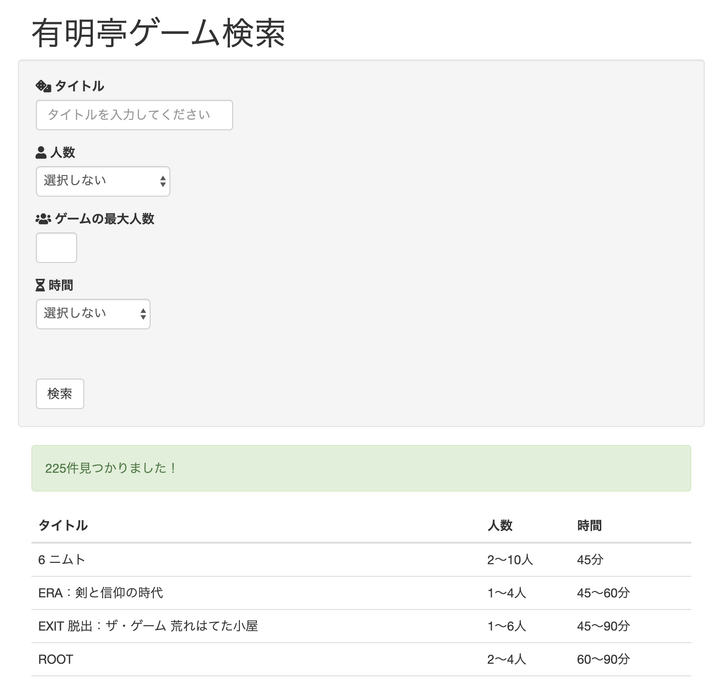
Task: Click the ゲームの最大人数 form label text
Action: 105,219
